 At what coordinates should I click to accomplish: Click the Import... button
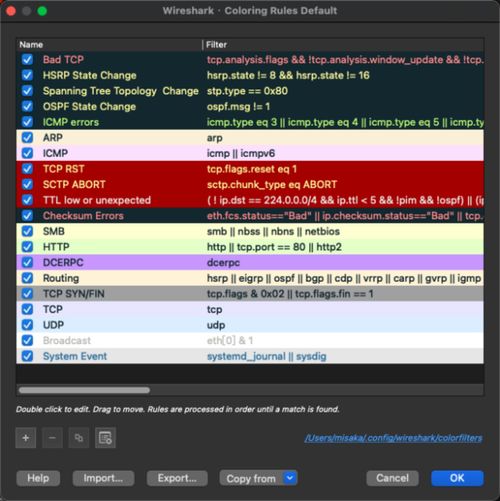click(x=104, y=478)
